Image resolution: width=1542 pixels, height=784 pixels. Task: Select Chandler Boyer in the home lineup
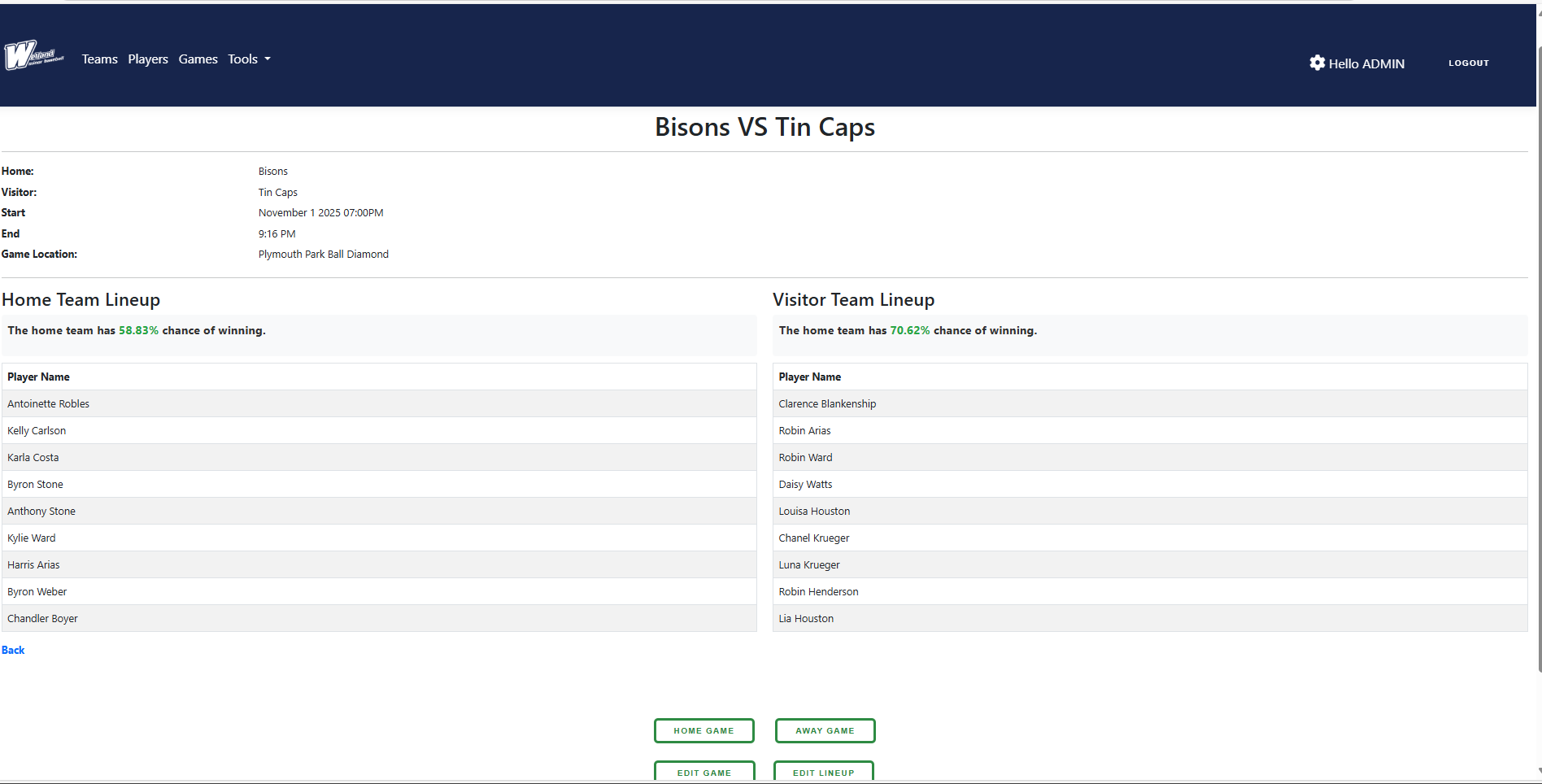coord(42,618)
